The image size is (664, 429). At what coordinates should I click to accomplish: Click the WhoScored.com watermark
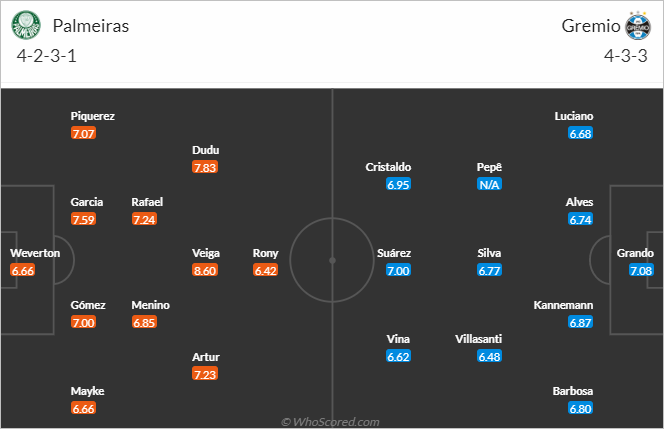pos(330,422)
